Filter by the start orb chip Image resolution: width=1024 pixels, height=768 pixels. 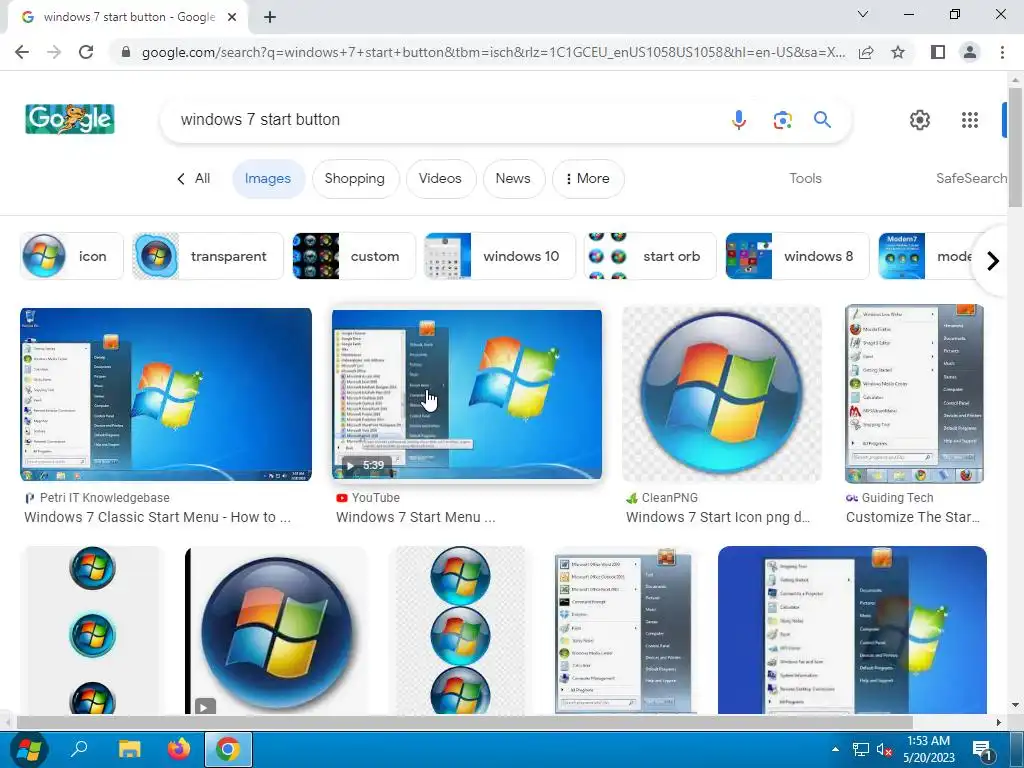pyautogui.click(x=650, y=256)
